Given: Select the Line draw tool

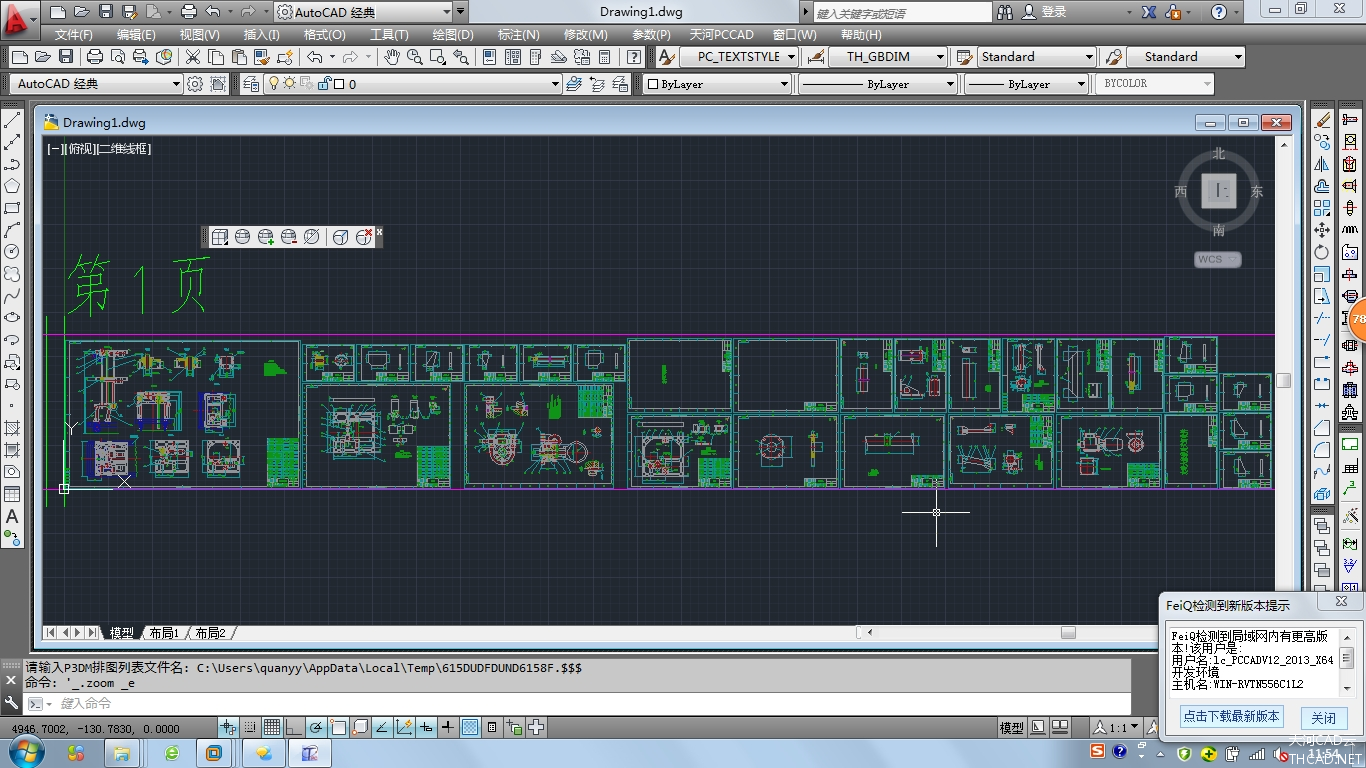Looking at the screenshot, I should click(x=12, y=121).
